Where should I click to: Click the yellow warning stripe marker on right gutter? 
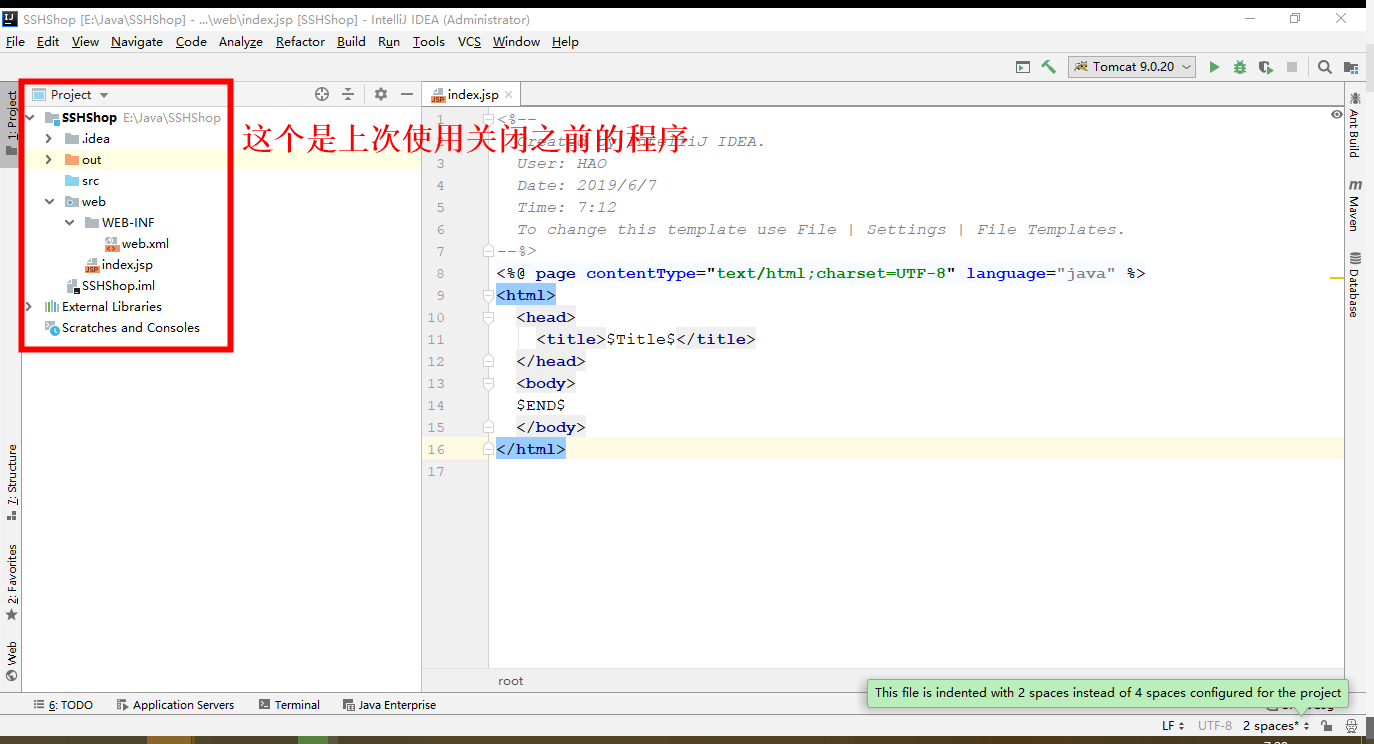tap(1336, 279)
